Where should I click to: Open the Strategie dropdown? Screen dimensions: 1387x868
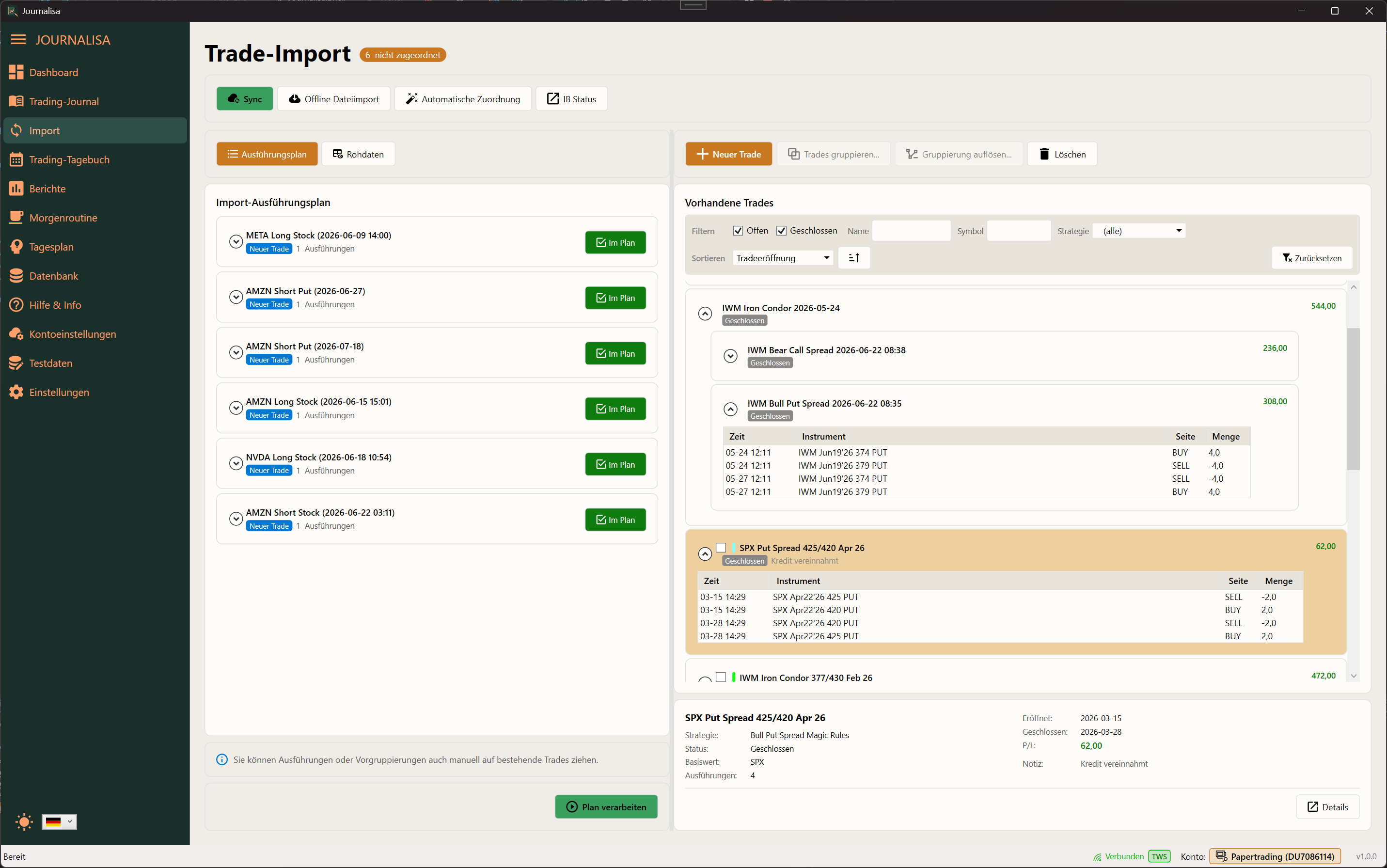[1138, 231]
